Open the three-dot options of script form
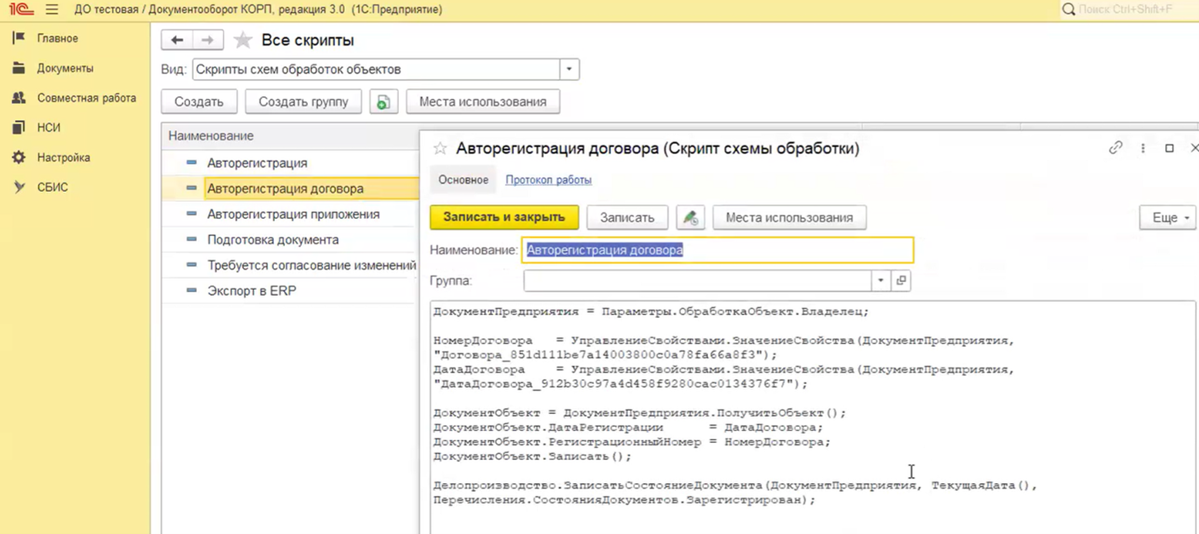This screenshot has width=1199, height=534. pos(1143,148)
